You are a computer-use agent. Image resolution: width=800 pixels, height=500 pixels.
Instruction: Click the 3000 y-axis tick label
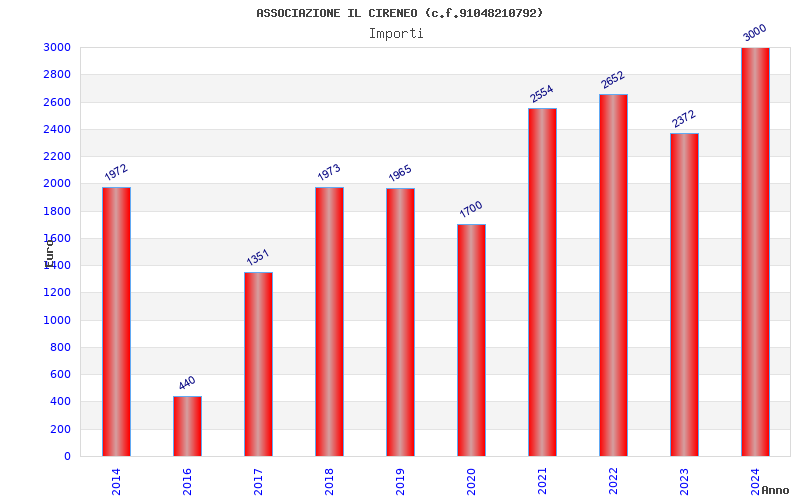click(57, 47)
